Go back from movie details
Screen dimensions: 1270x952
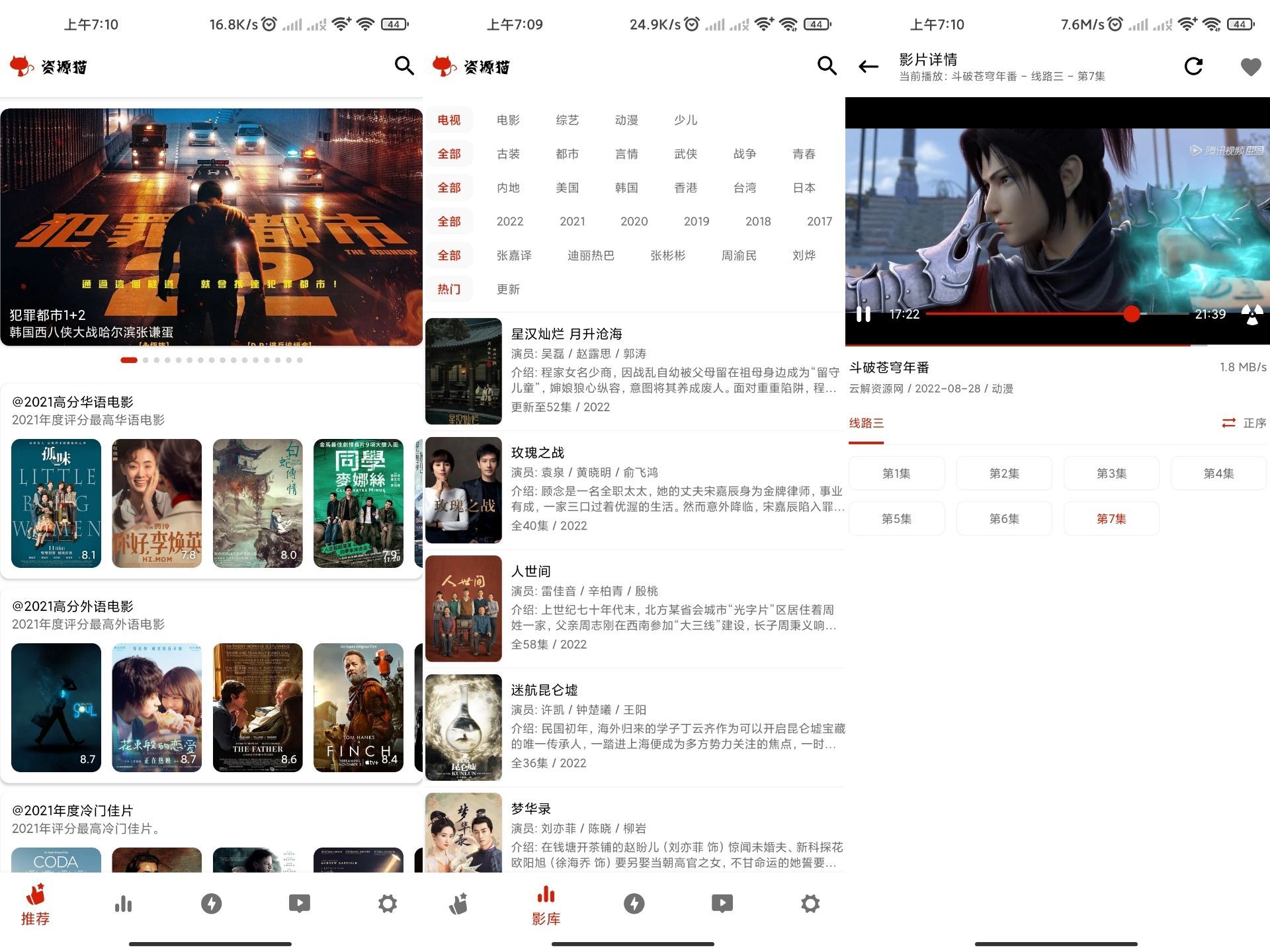[x=868, y=66]
